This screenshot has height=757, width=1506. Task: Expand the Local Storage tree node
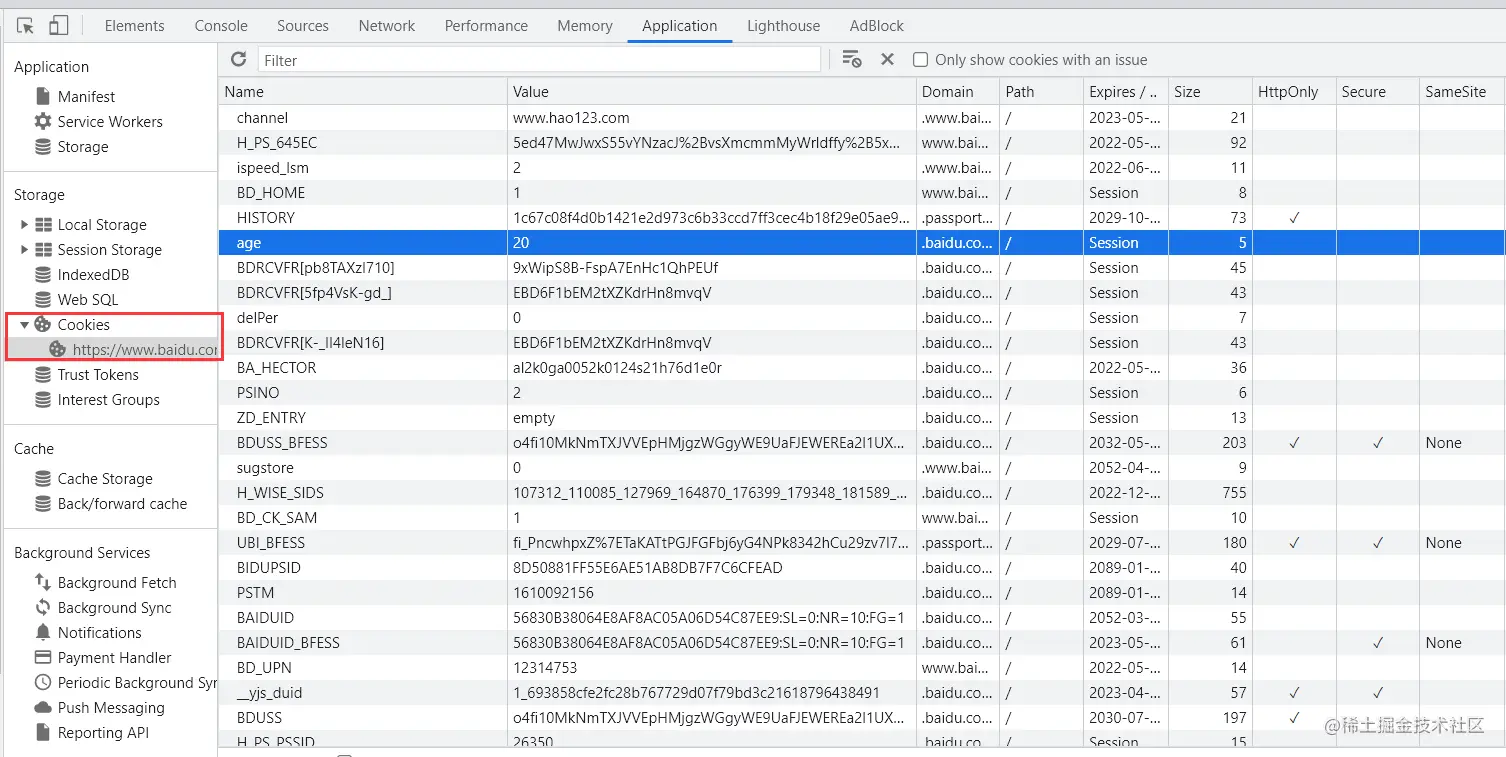24,224
